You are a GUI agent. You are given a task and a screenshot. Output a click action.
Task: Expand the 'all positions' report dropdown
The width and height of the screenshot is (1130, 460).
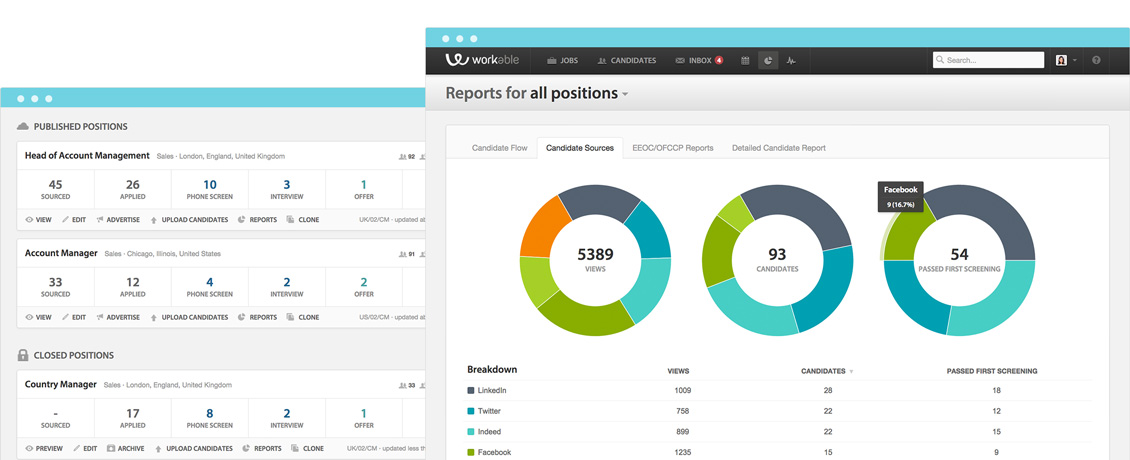coord(625,94)
